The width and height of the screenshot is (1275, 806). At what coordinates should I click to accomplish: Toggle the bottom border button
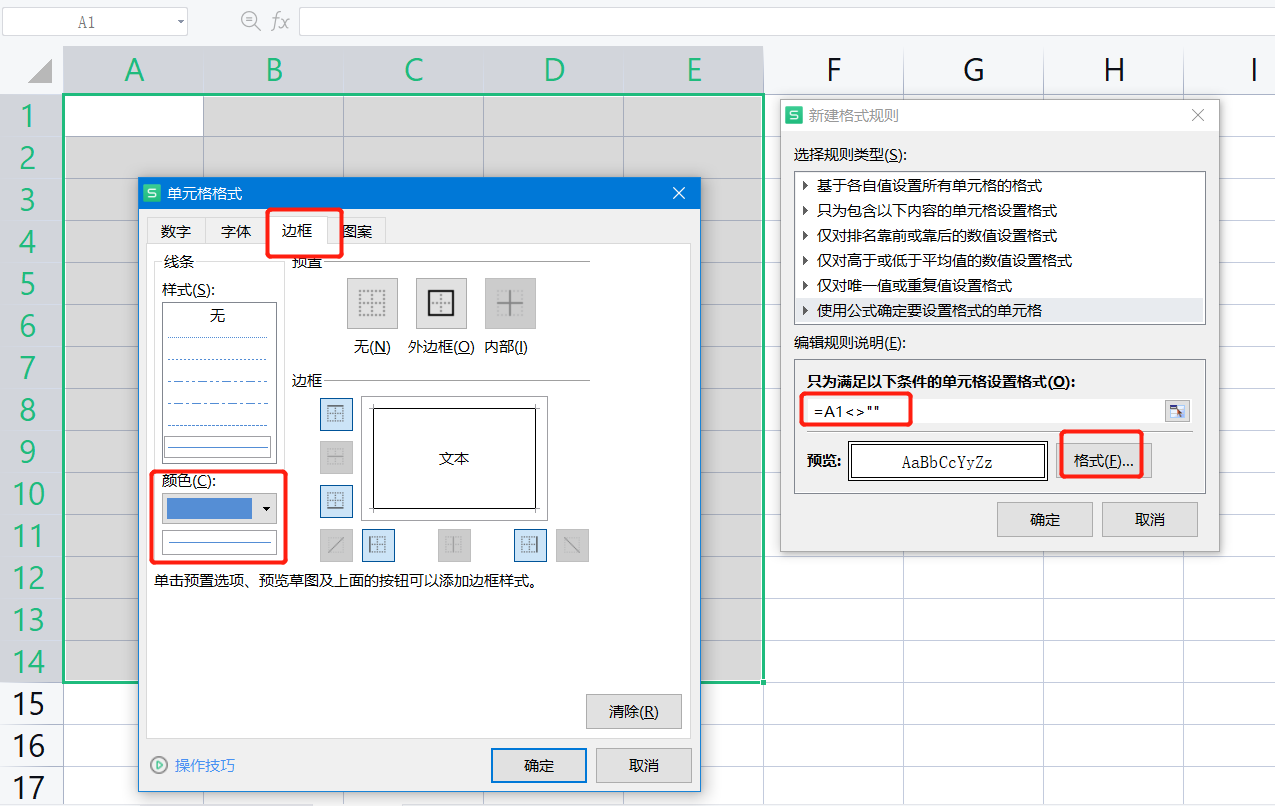click(x=336, y=501)
